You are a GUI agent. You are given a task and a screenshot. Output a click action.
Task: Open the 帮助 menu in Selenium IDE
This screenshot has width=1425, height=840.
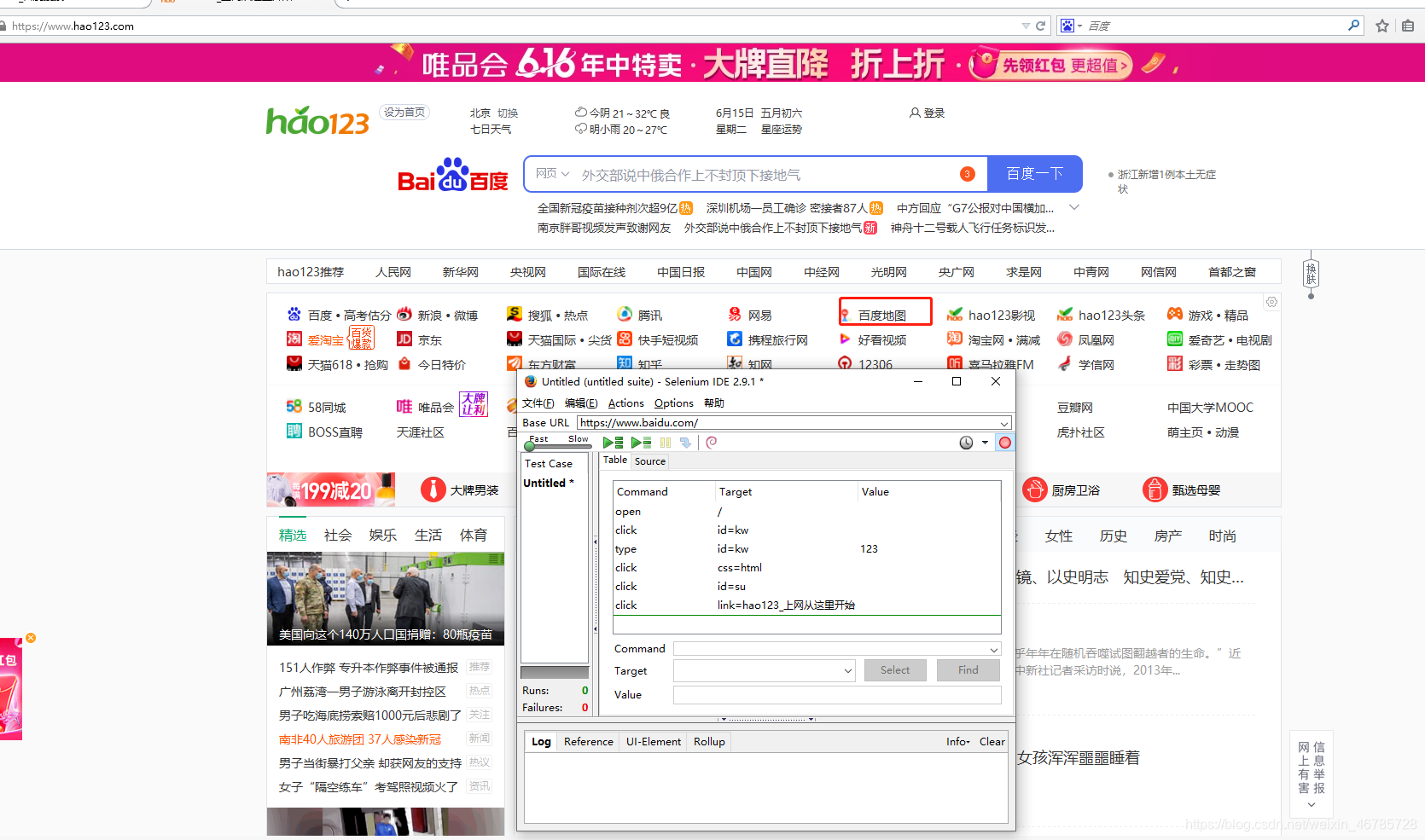click(x=714, y=403)
